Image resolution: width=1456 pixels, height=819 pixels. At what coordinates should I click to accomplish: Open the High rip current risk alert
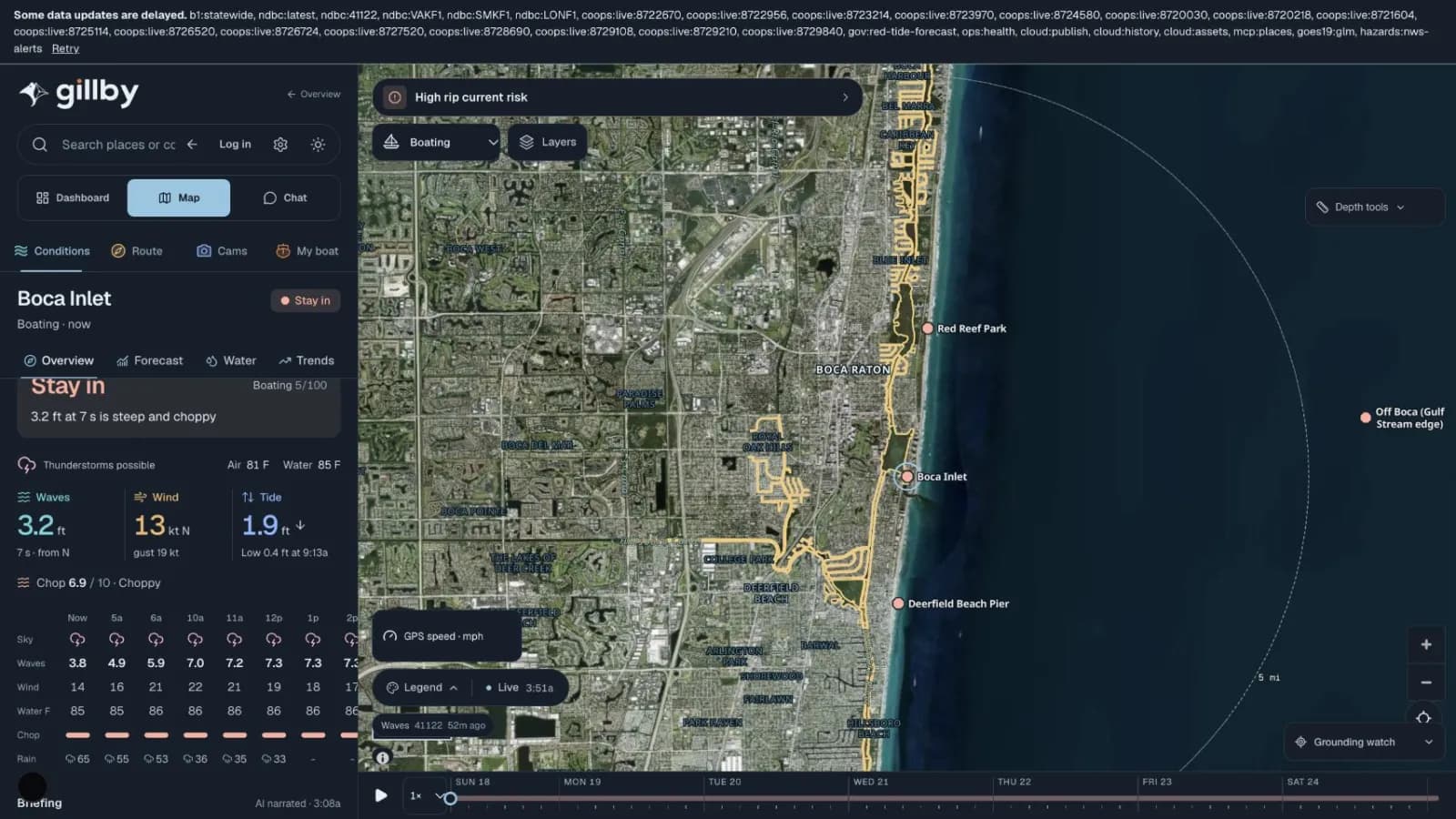[x=618, y=97]
